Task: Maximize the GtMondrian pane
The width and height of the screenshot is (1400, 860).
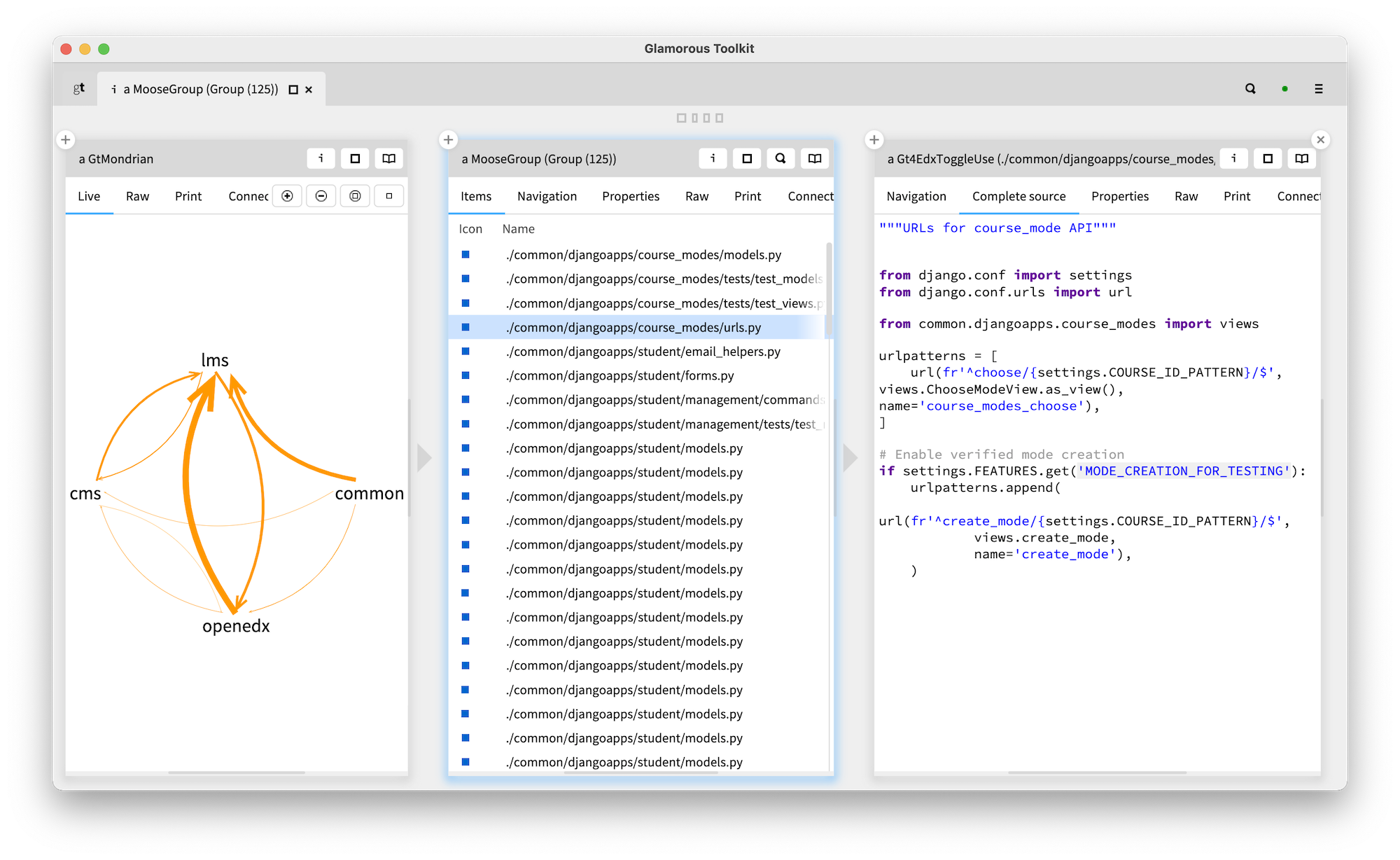Action: tap(355, 158)
